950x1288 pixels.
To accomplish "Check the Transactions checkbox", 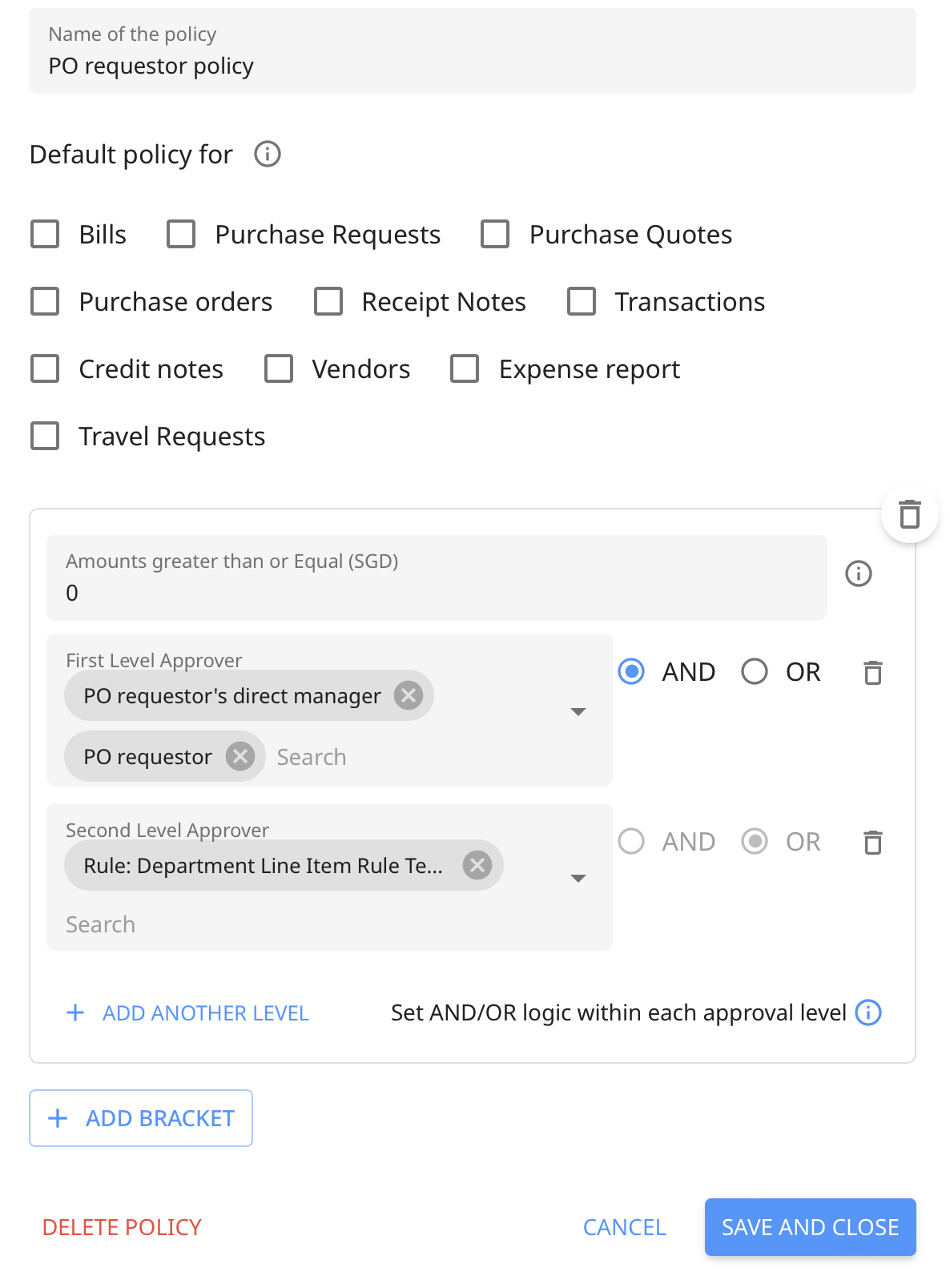I will pyautogui.click(x=582, y=302).
